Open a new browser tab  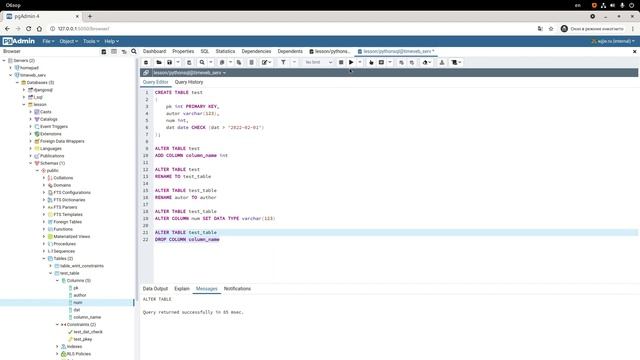tap(90, 16)
